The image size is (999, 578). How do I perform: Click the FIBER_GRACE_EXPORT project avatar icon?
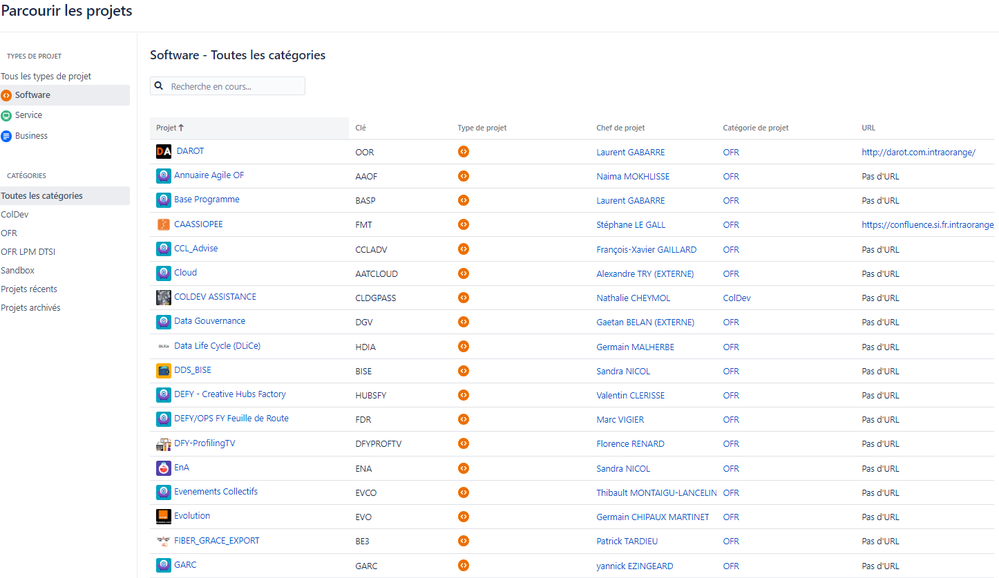tap(164, 540)
